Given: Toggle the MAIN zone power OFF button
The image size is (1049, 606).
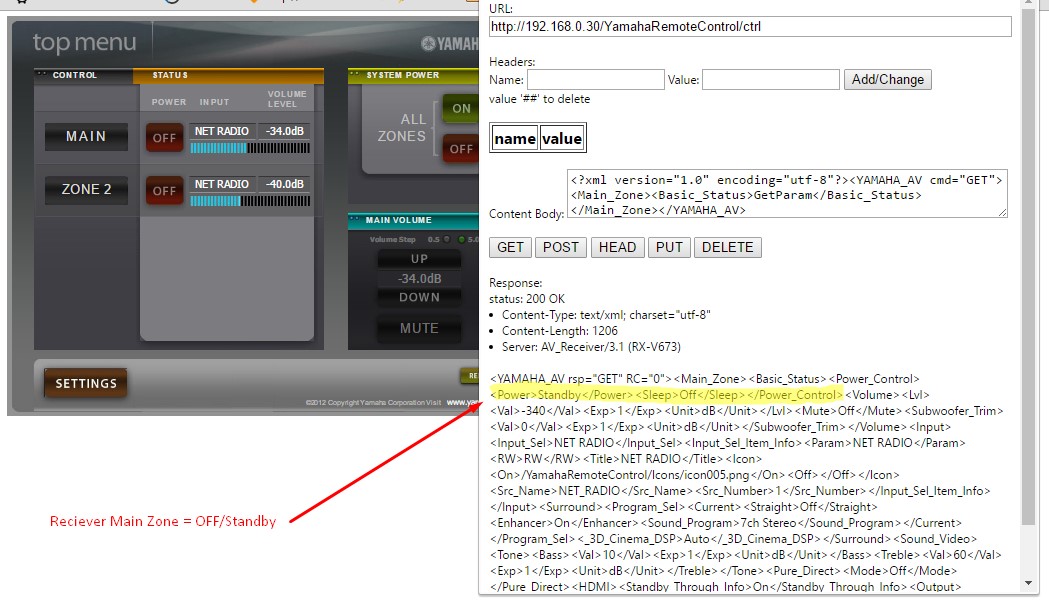Looking at the screenshot, I should click(x=164, y=138).
